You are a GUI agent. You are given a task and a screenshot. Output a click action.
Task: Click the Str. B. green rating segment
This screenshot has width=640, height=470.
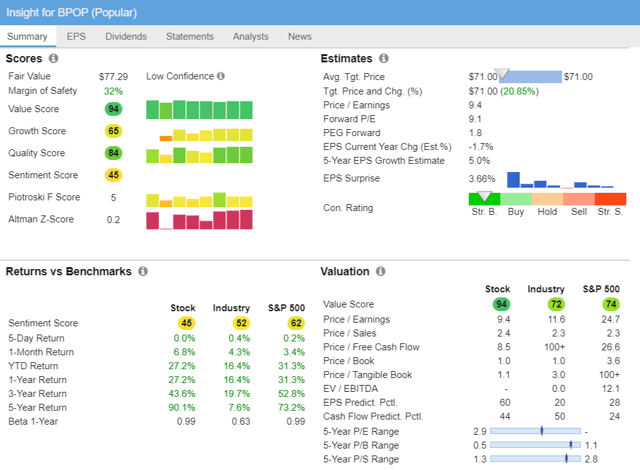click(x=484, y=199)
